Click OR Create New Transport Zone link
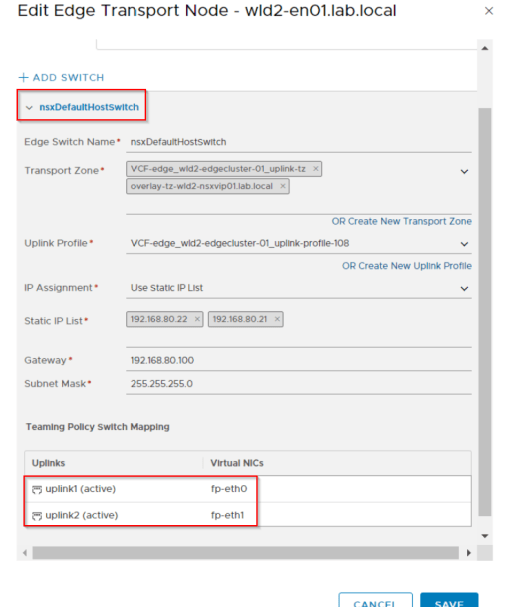Screen dimensions: 505x607 coord(401,221)
